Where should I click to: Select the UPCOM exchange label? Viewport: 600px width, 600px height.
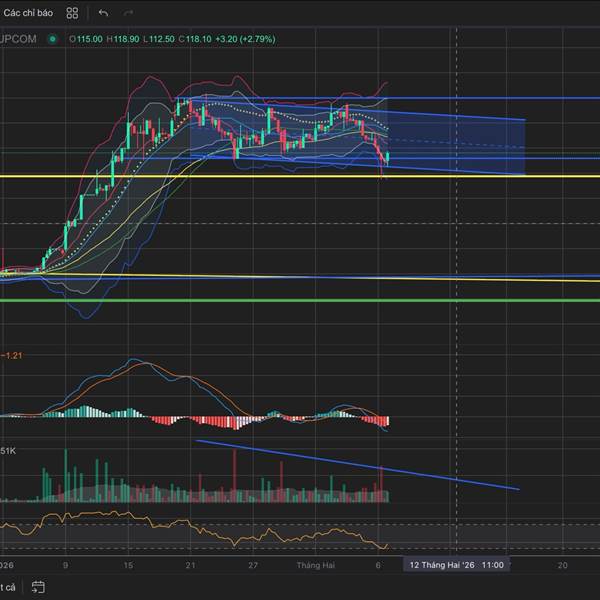[18, 39]
